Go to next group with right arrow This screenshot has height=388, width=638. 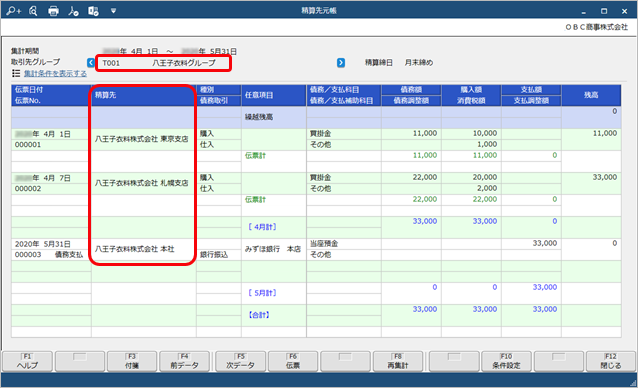tap(341, 63)
